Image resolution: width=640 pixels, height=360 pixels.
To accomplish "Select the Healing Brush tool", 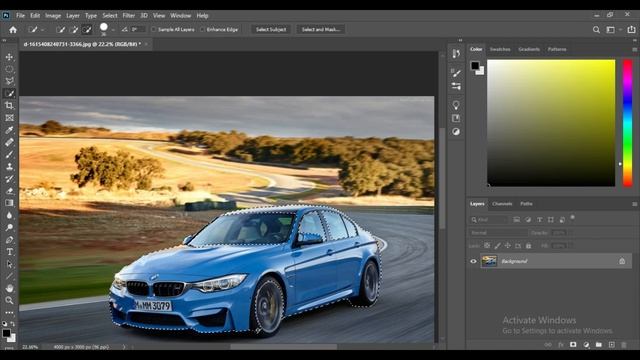I will tap(9, 142).
